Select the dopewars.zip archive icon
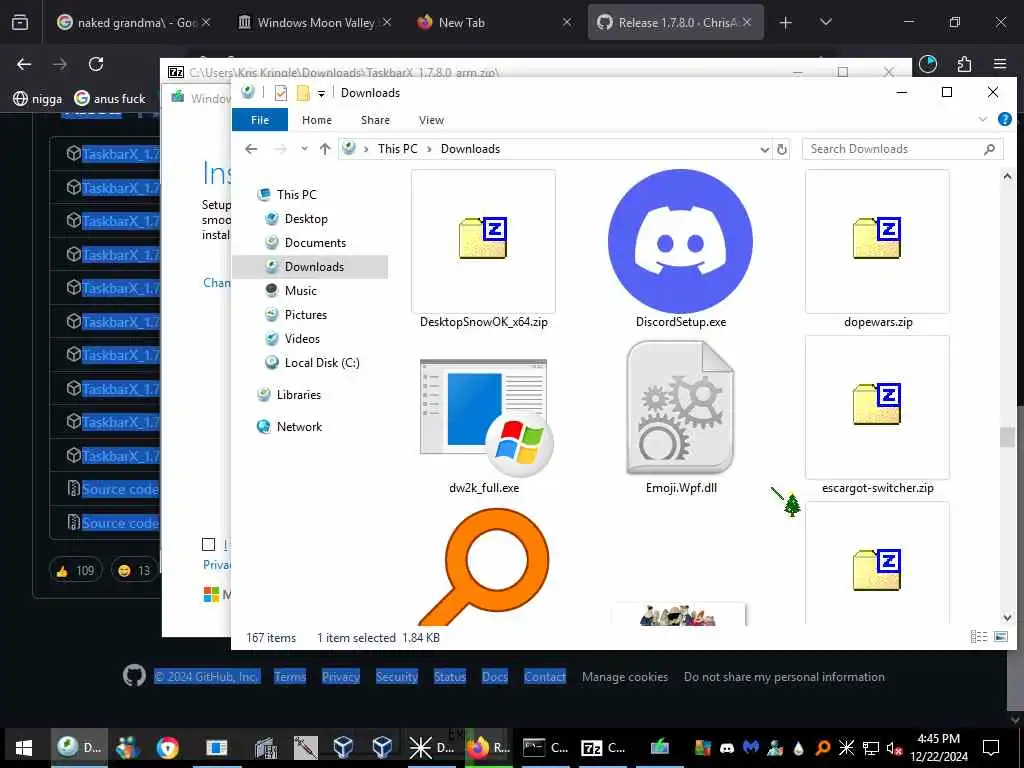 coord(877,241)
